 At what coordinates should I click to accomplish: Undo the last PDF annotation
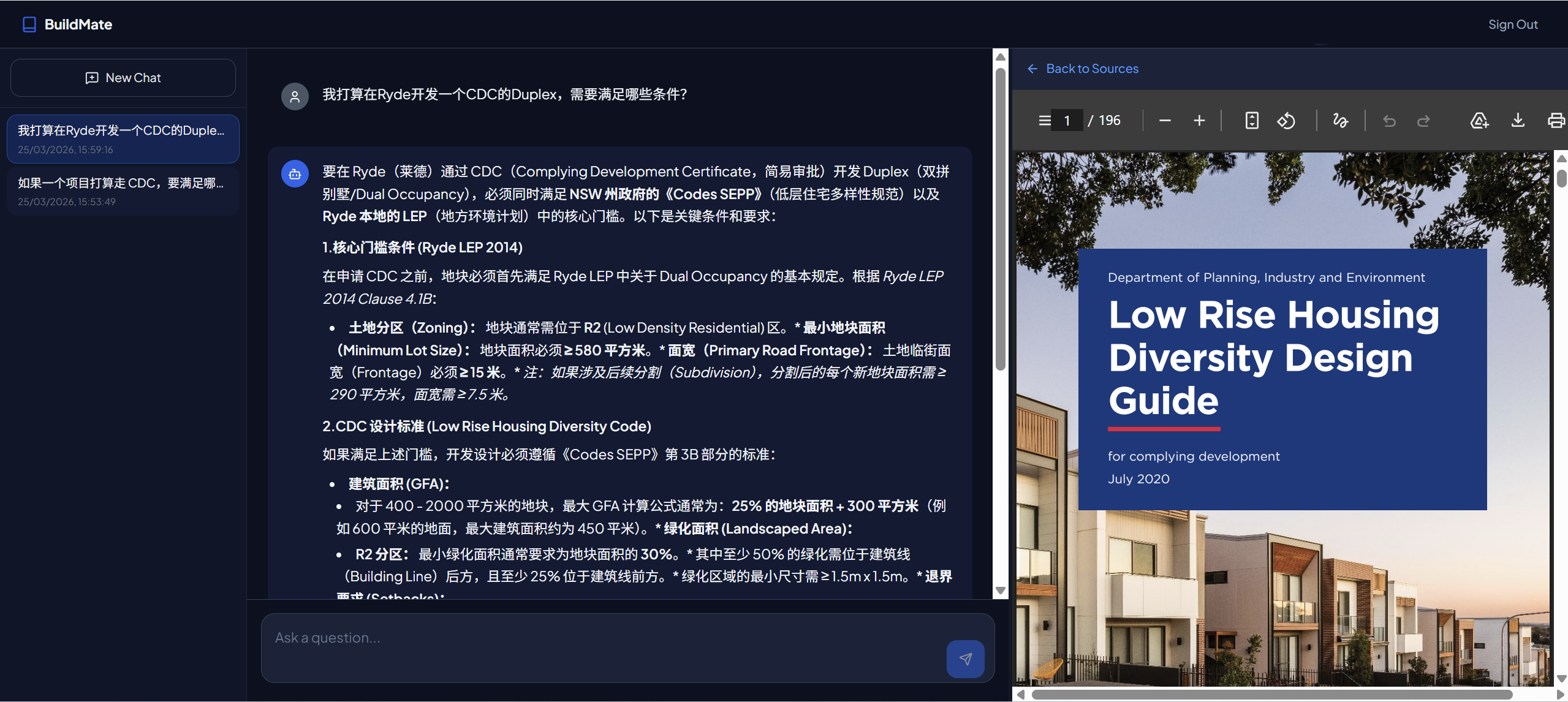[1388, 120]
